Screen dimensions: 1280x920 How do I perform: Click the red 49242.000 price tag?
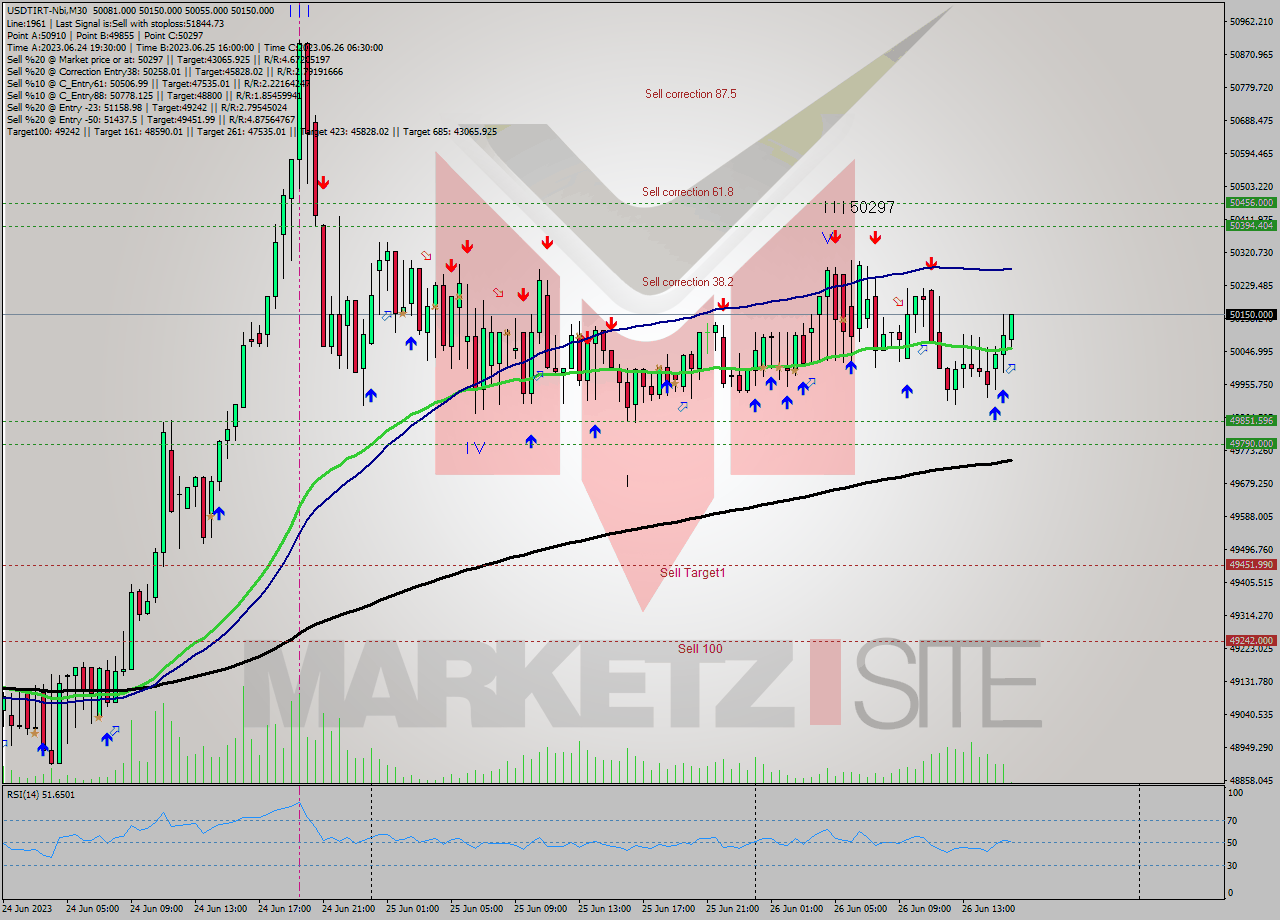1250,641
